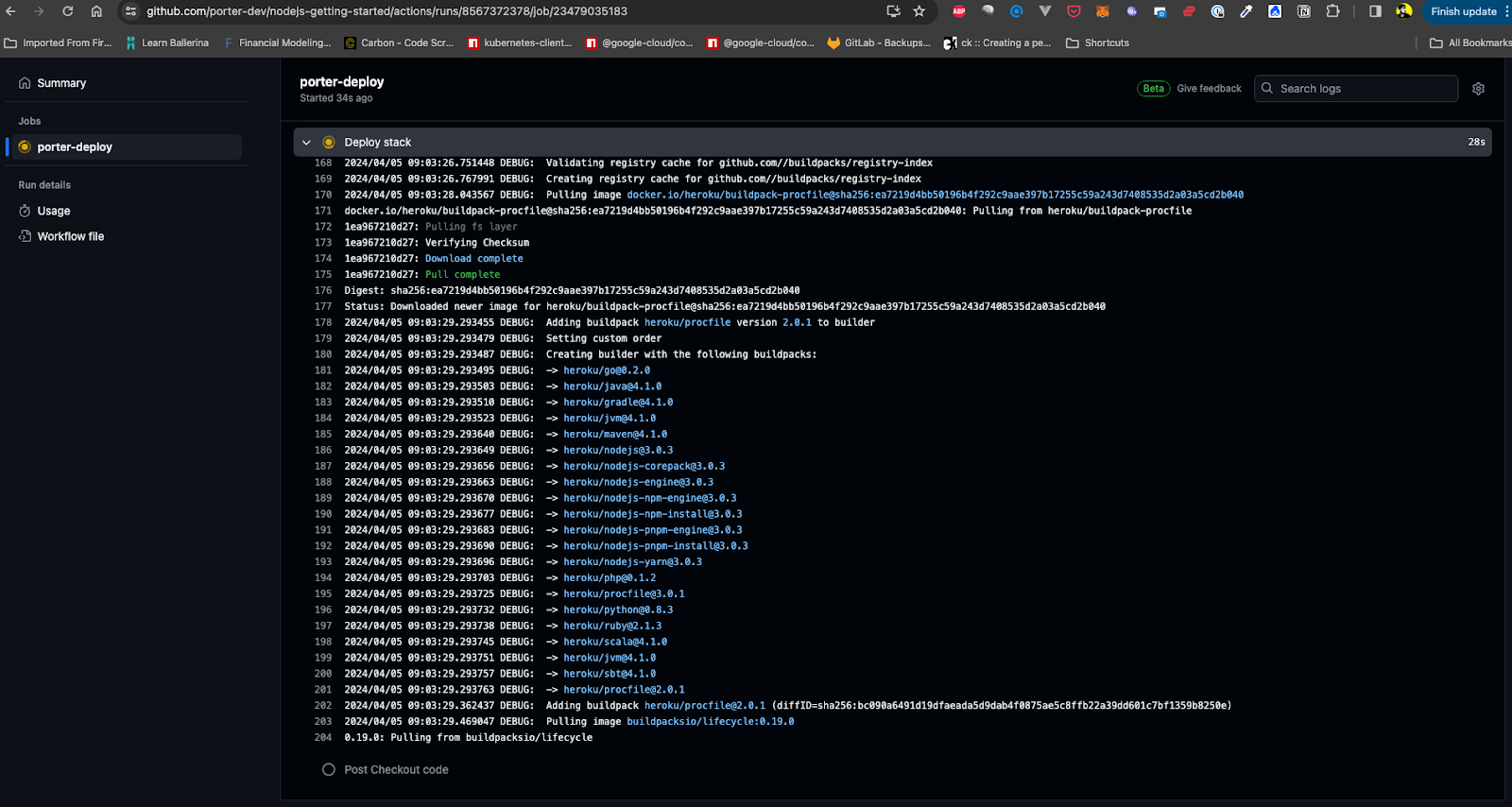Open browser extensions puzzle icon

1332,11
